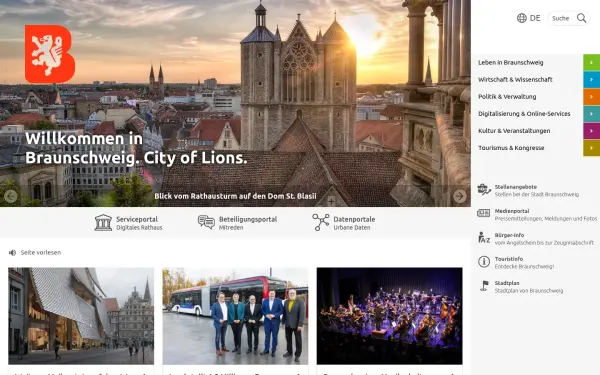Open Datenportale Urbane Daten link

(x=354, y=223)
